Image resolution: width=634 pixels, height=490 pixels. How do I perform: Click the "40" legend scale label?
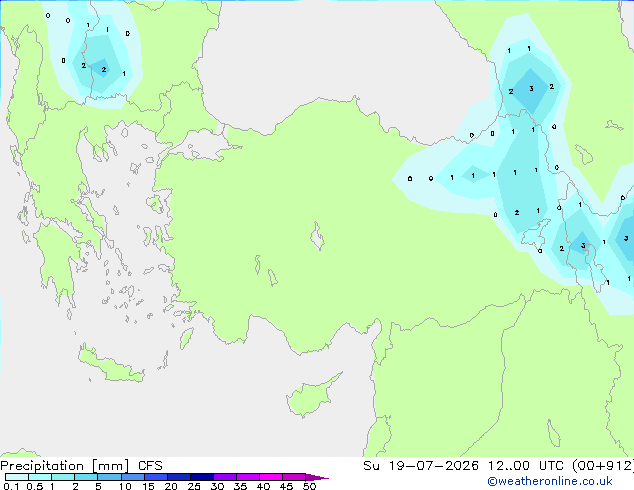(263, 486)
